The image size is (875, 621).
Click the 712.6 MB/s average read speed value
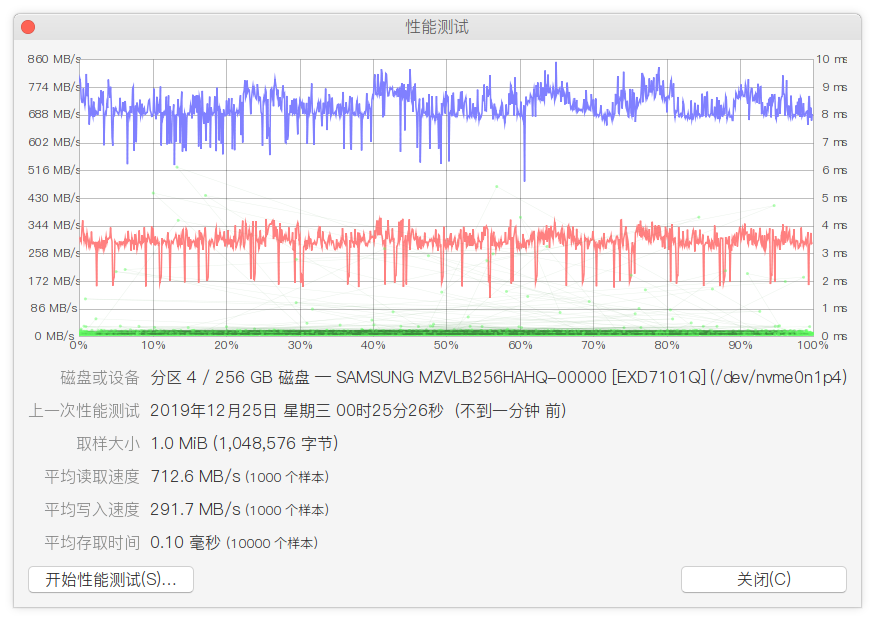[x=195, y=476]
